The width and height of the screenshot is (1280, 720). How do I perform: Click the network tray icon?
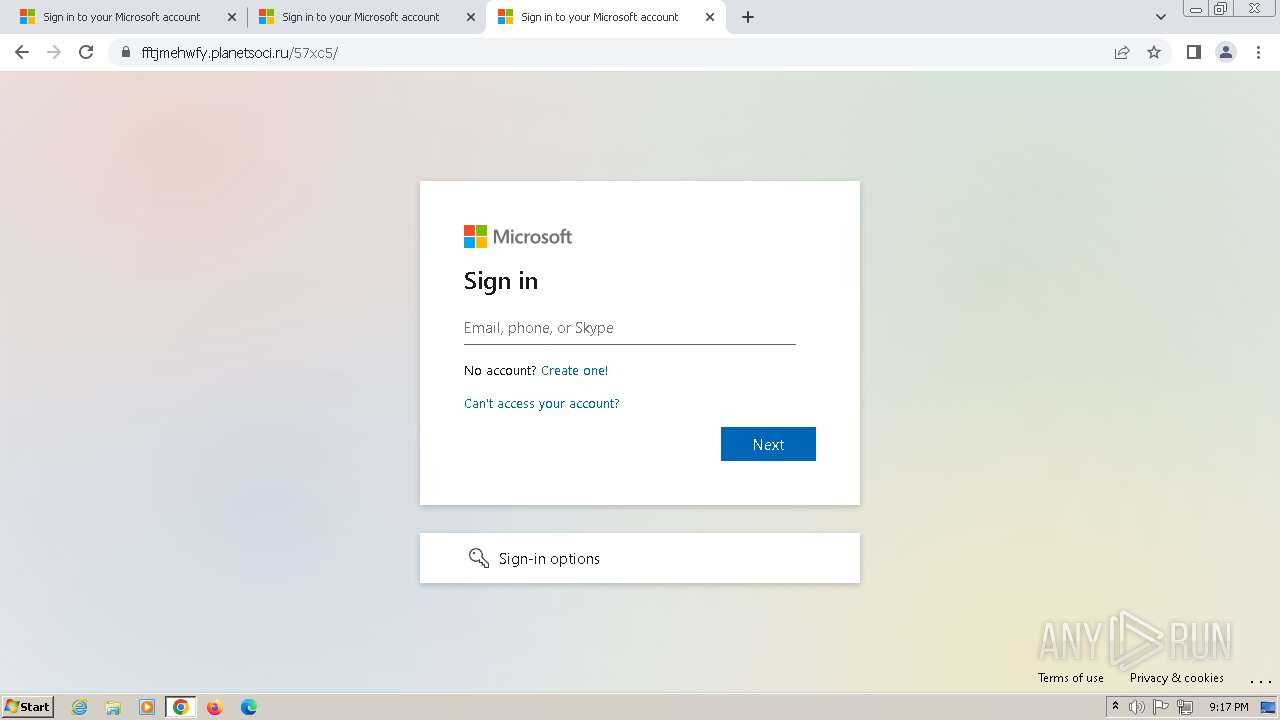1185,707
